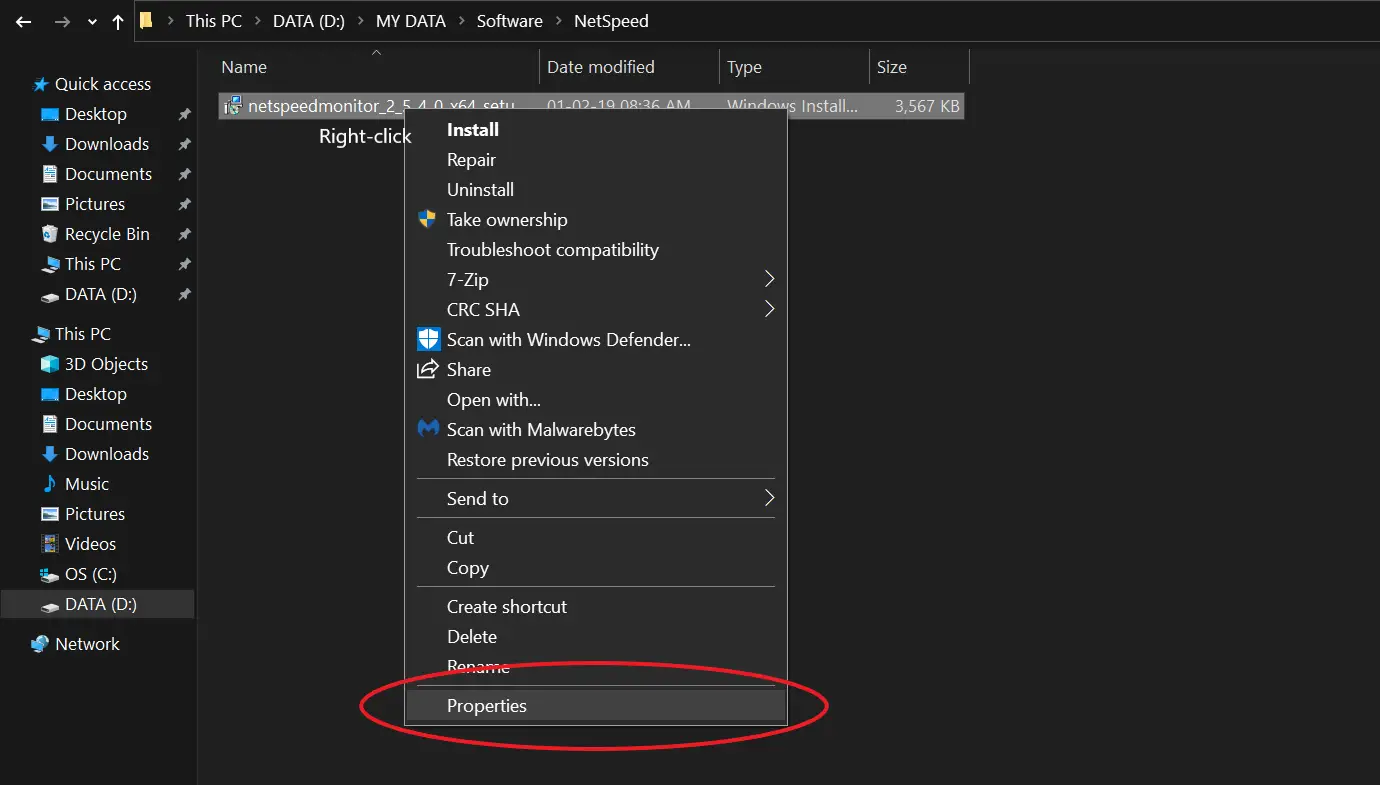This screenshot has width=1380, height=785.
Task: Click the Malwarebytes logo icon
Action: click(428, 429)
